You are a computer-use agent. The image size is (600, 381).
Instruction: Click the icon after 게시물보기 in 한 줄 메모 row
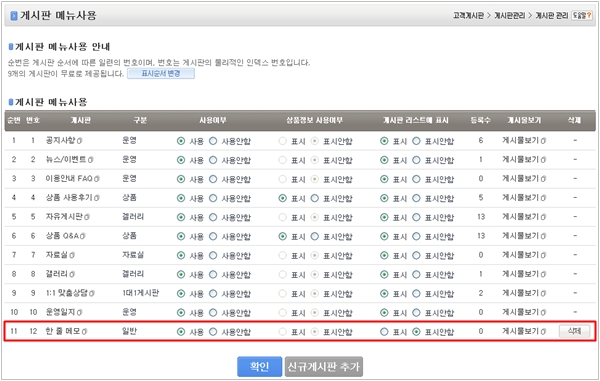544,332
